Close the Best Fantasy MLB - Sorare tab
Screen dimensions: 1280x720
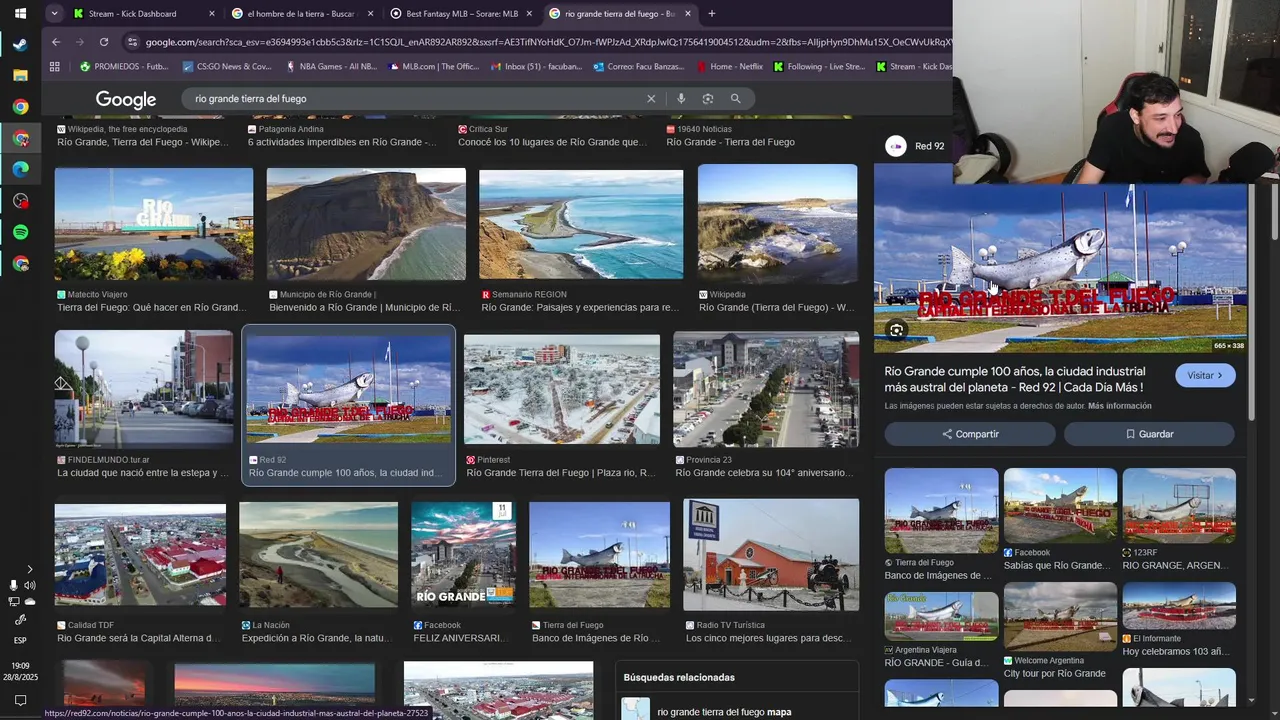pyautogui.click(x=529, y=14)
